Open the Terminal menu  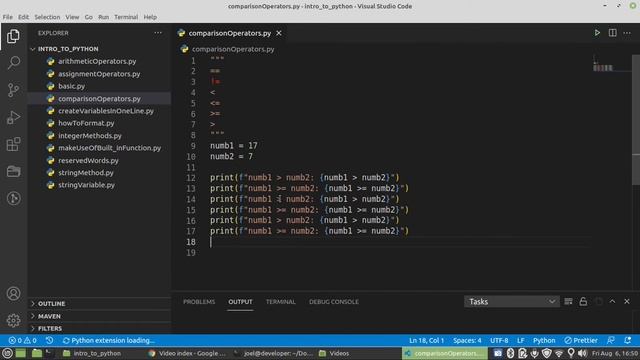(x=126, y=17)
